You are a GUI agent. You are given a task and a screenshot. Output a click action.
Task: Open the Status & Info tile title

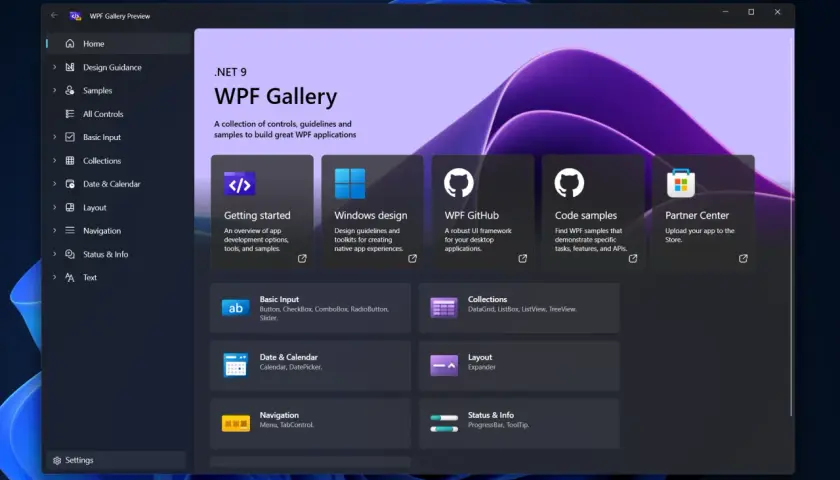click(x=491, y=415)
